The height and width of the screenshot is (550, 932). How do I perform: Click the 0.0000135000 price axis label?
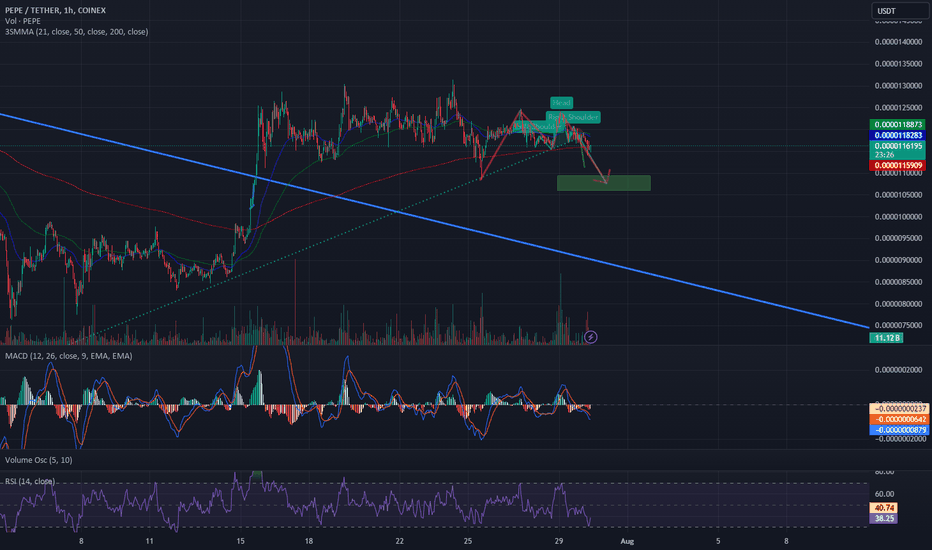pyautogui.click(x=898, y=64)
